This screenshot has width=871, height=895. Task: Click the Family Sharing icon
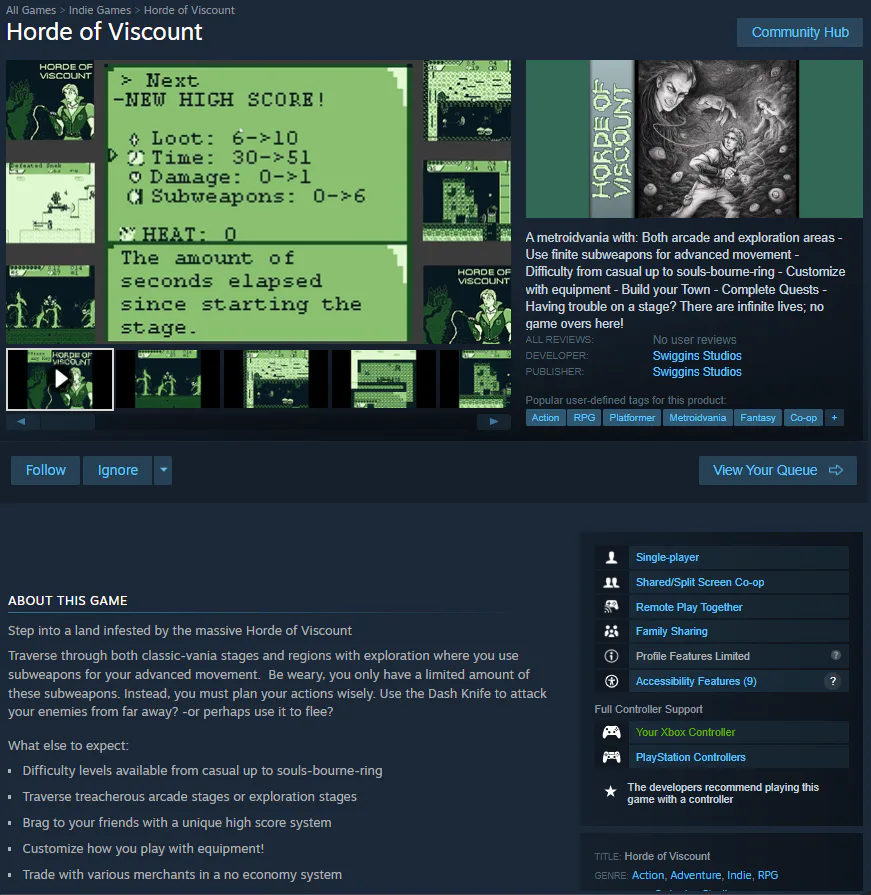[x=611, y=631]
